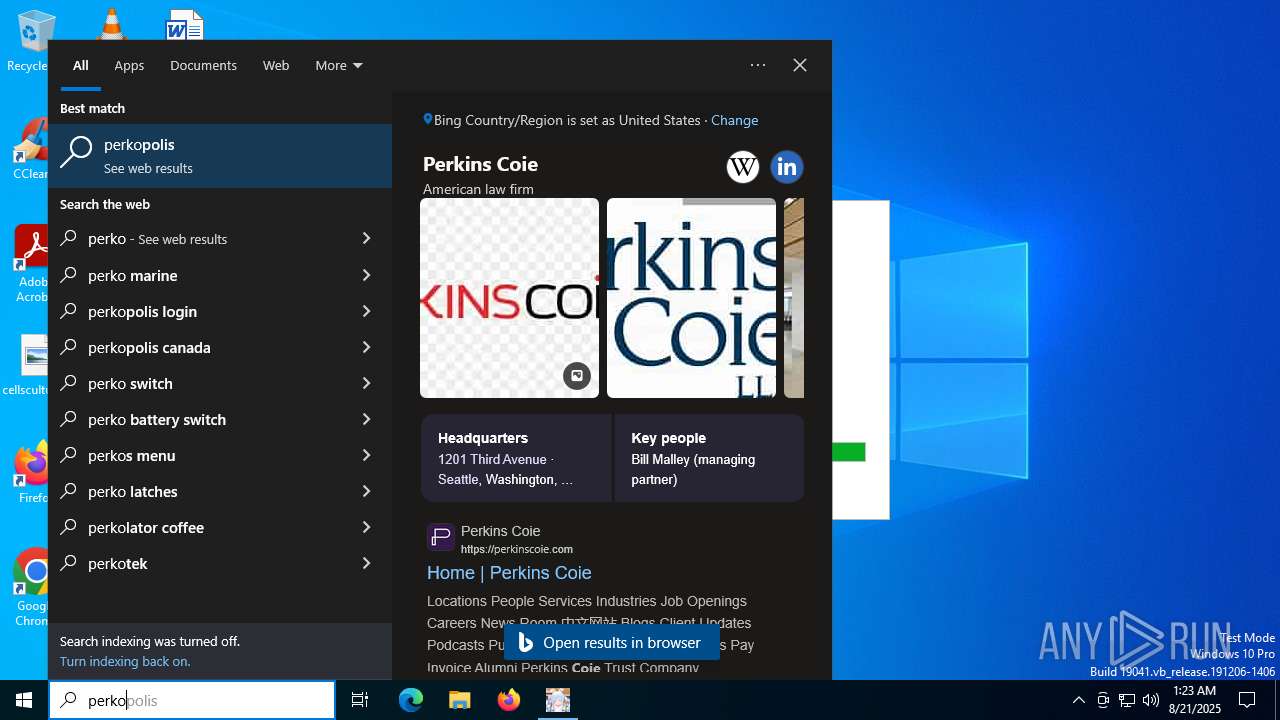Open the network status tray icon
Viewport: 1280px width, 720px height.
(x=1127, y=700)
